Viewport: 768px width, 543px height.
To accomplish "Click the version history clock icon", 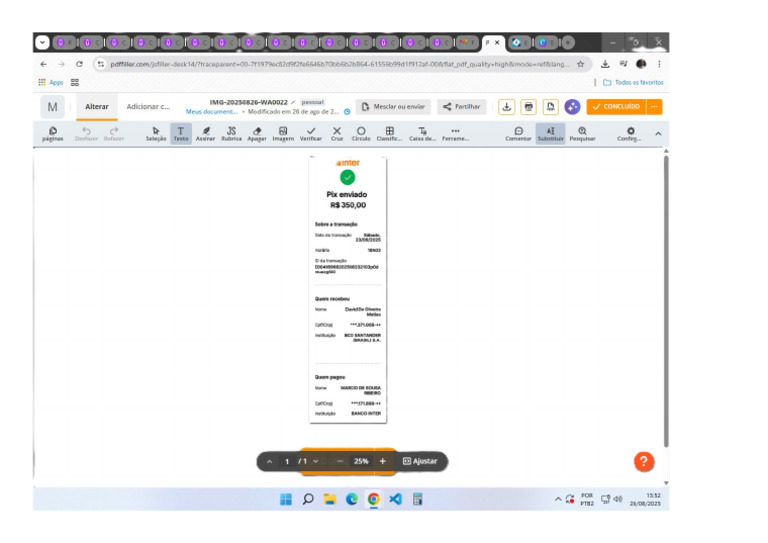I will 347,112.
